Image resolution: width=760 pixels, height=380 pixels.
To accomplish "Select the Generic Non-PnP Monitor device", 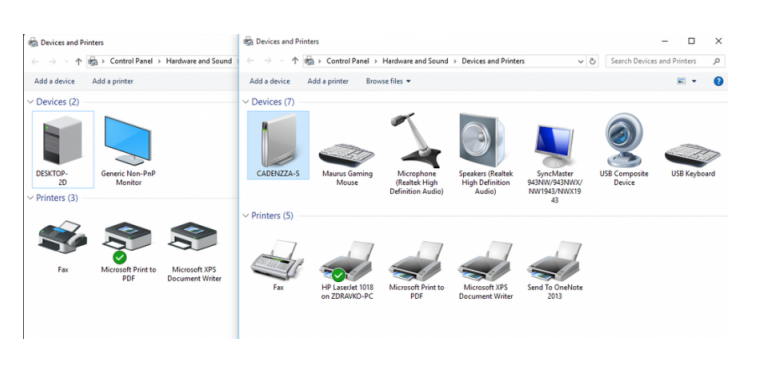I will (128, 150).
